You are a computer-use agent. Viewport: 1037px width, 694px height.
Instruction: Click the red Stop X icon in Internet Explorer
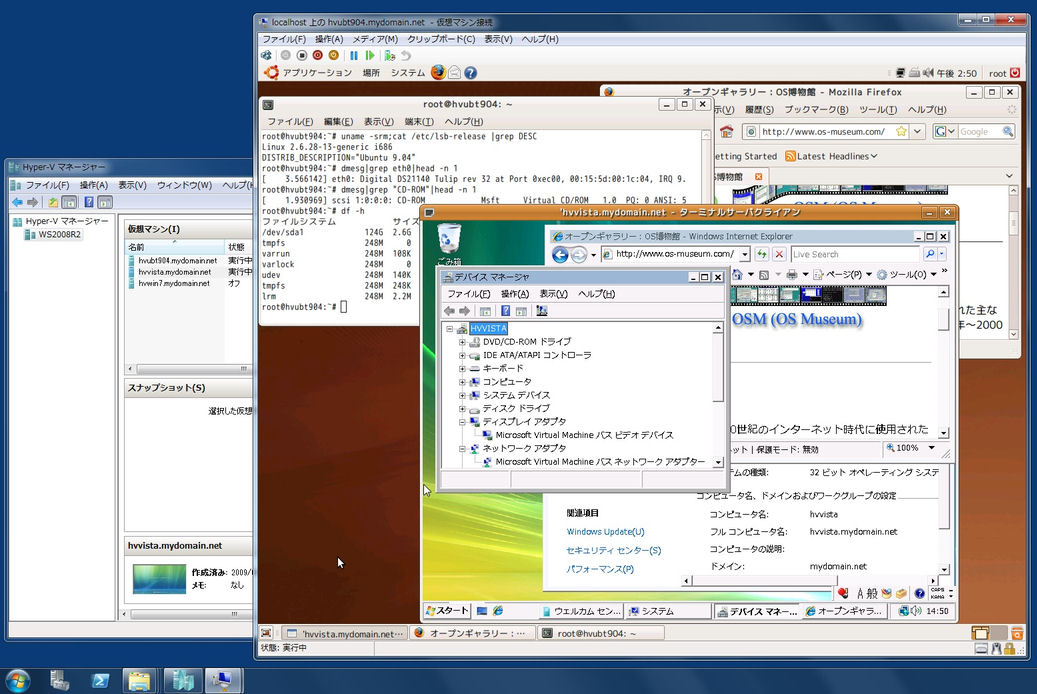[x=779, y=254]
